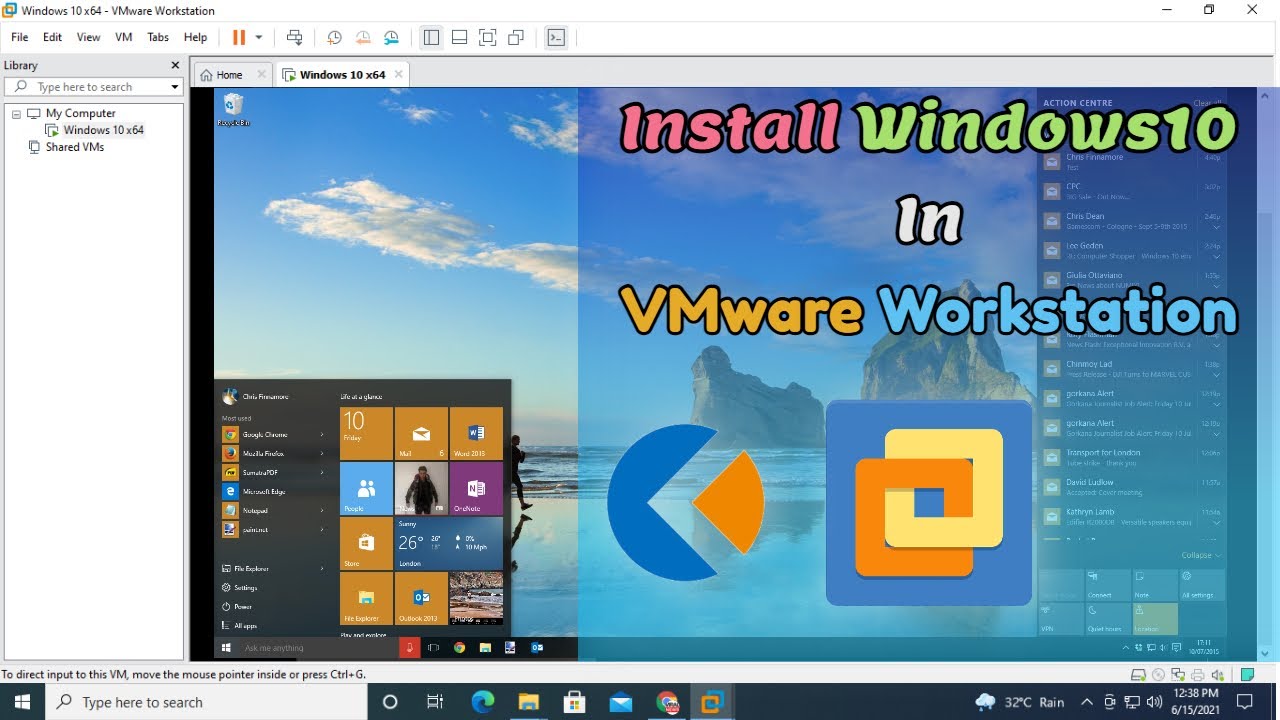1280x720 pixels.
Task: Click the host volume speaker icon
Action: click(x=1155, y=702)
